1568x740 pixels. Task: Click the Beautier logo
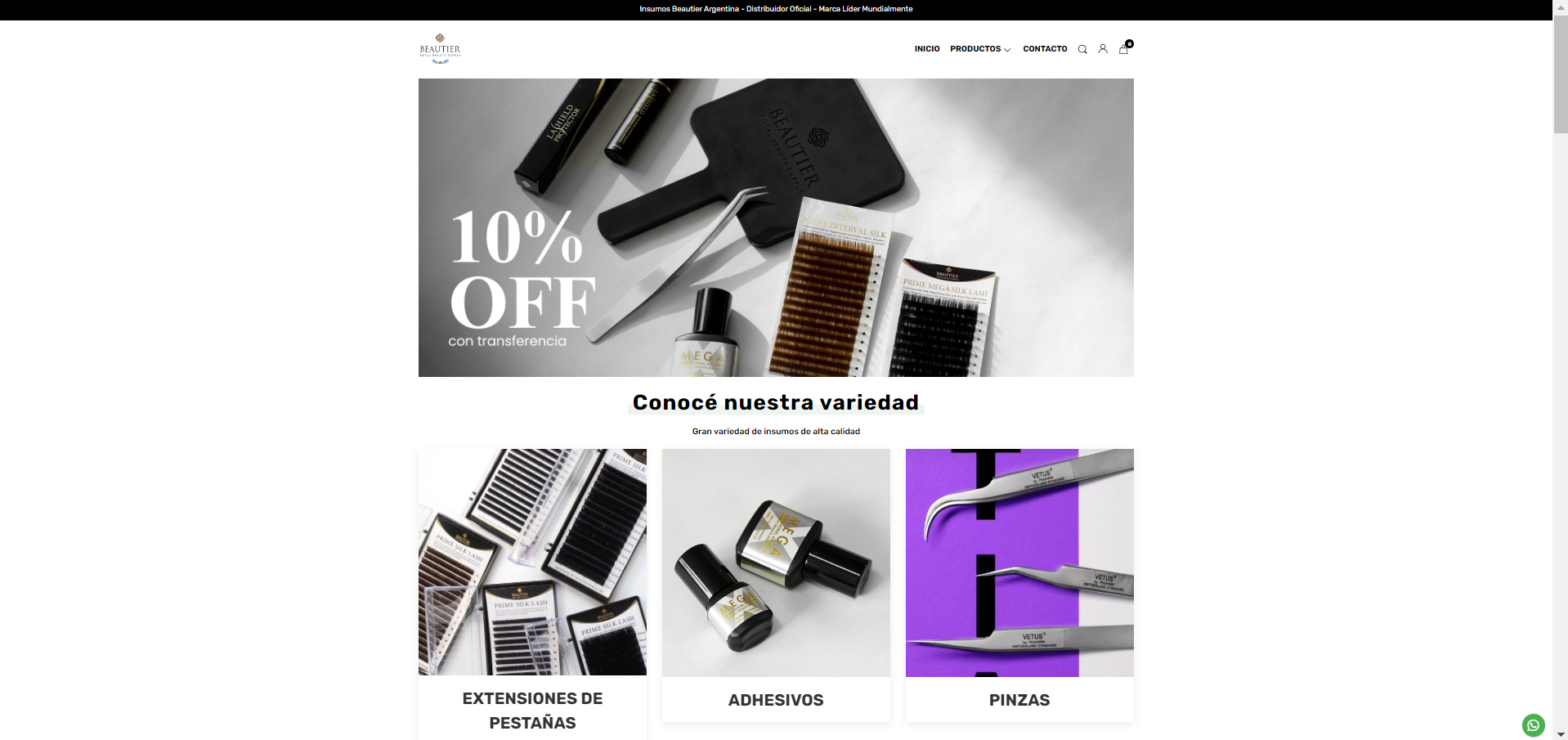[440, 49]
